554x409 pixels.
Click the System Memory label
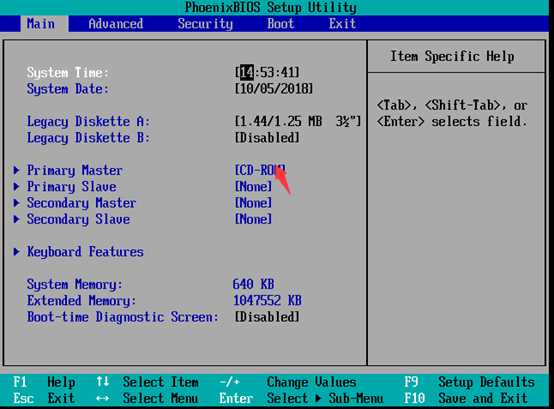click(x=75, y=284)
